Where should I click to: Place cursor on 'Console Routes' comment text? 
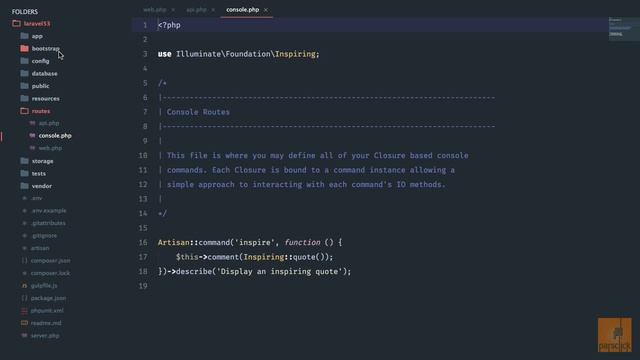[198, 112]
